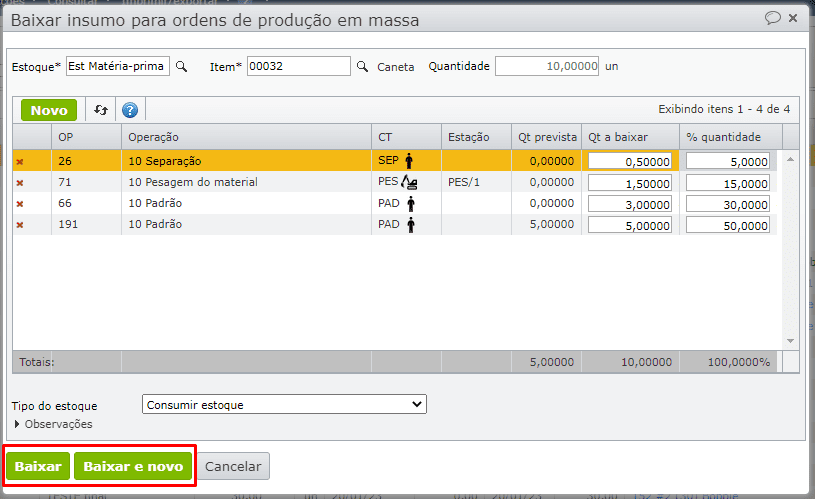Open the comment bubble icon in dialog title

772,18
